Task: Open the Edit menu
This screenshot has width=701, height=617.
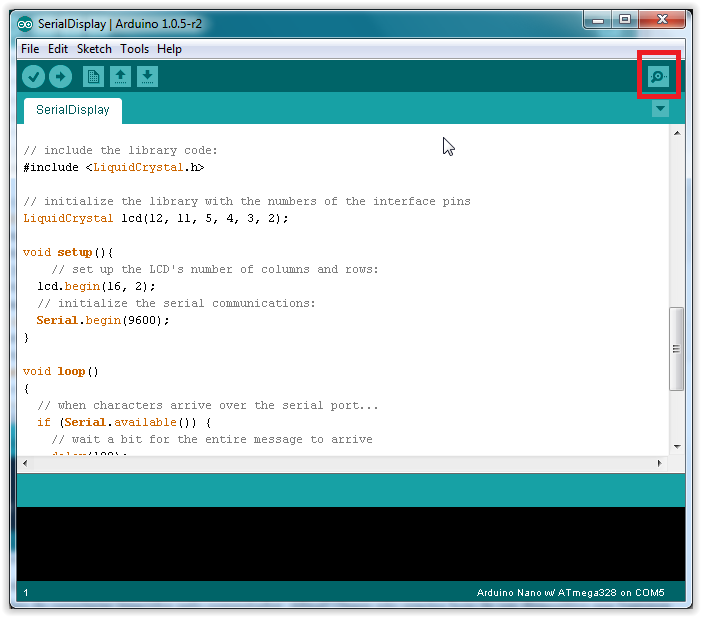Action: pyautogui.click(x=58, y=49)
